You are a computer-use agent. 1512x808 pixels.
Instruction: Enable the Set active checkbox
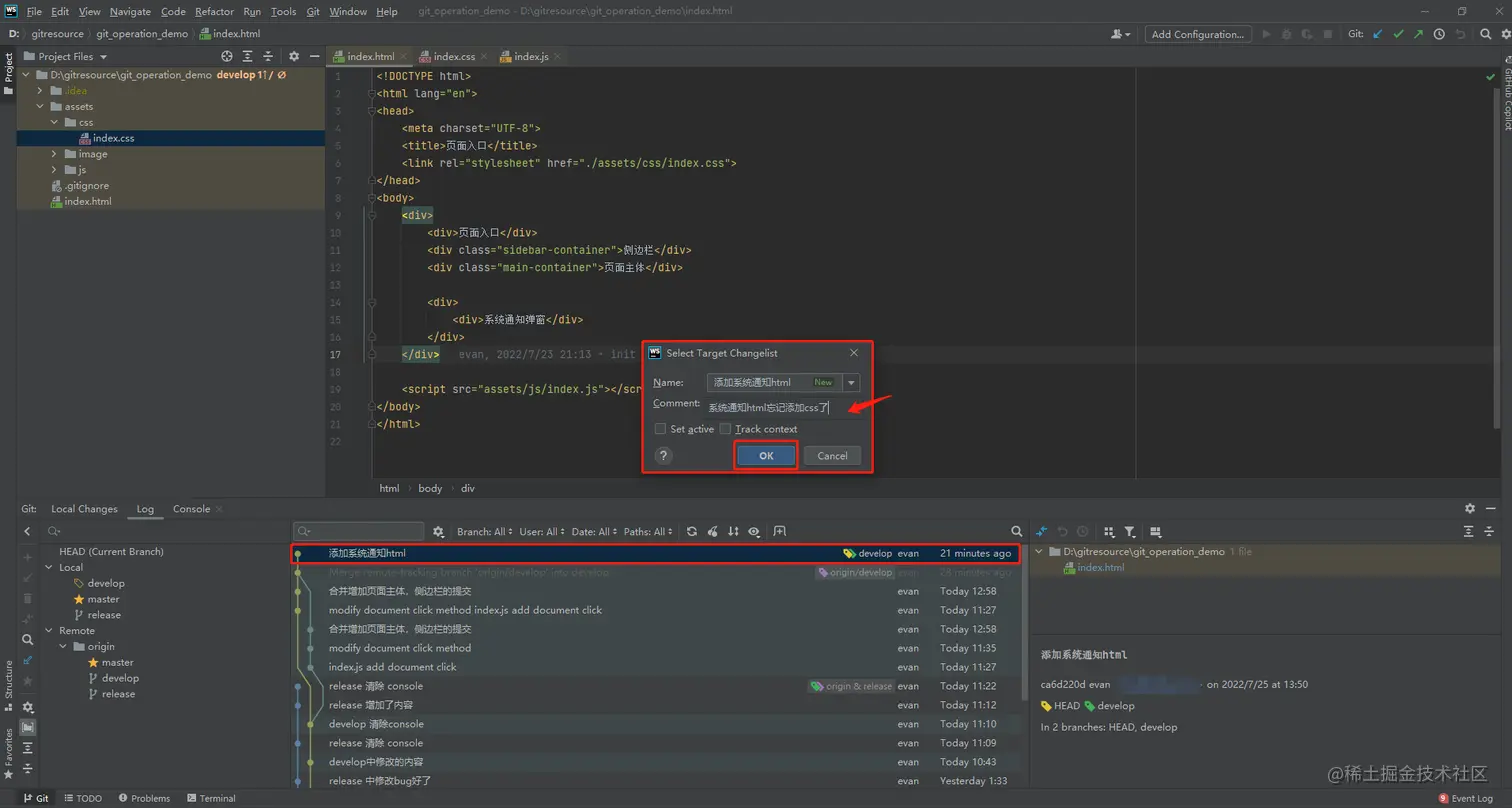pyautogui.click(x=660, y=429)
